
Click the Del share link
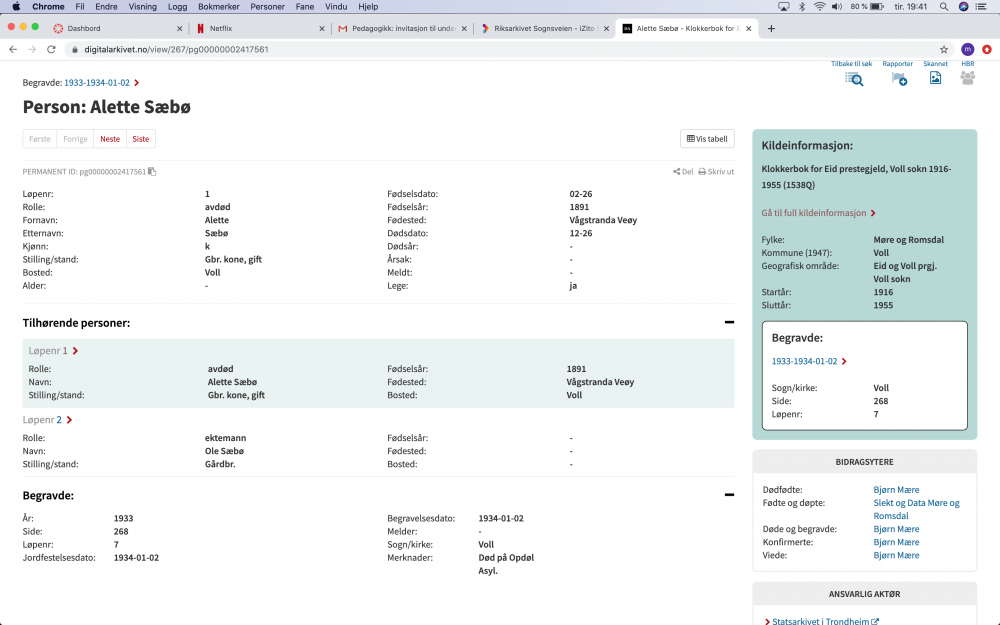coord(683,172)
